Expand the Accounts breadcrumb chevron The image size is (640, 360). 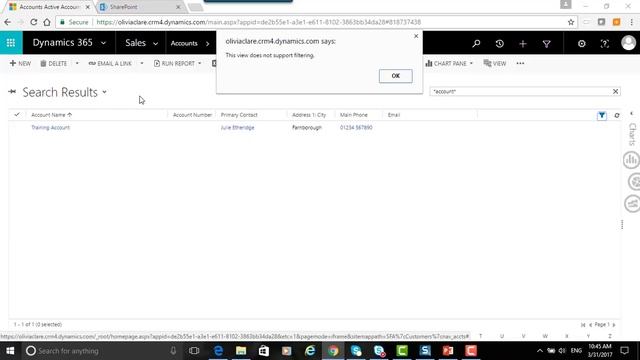point(207,43)
